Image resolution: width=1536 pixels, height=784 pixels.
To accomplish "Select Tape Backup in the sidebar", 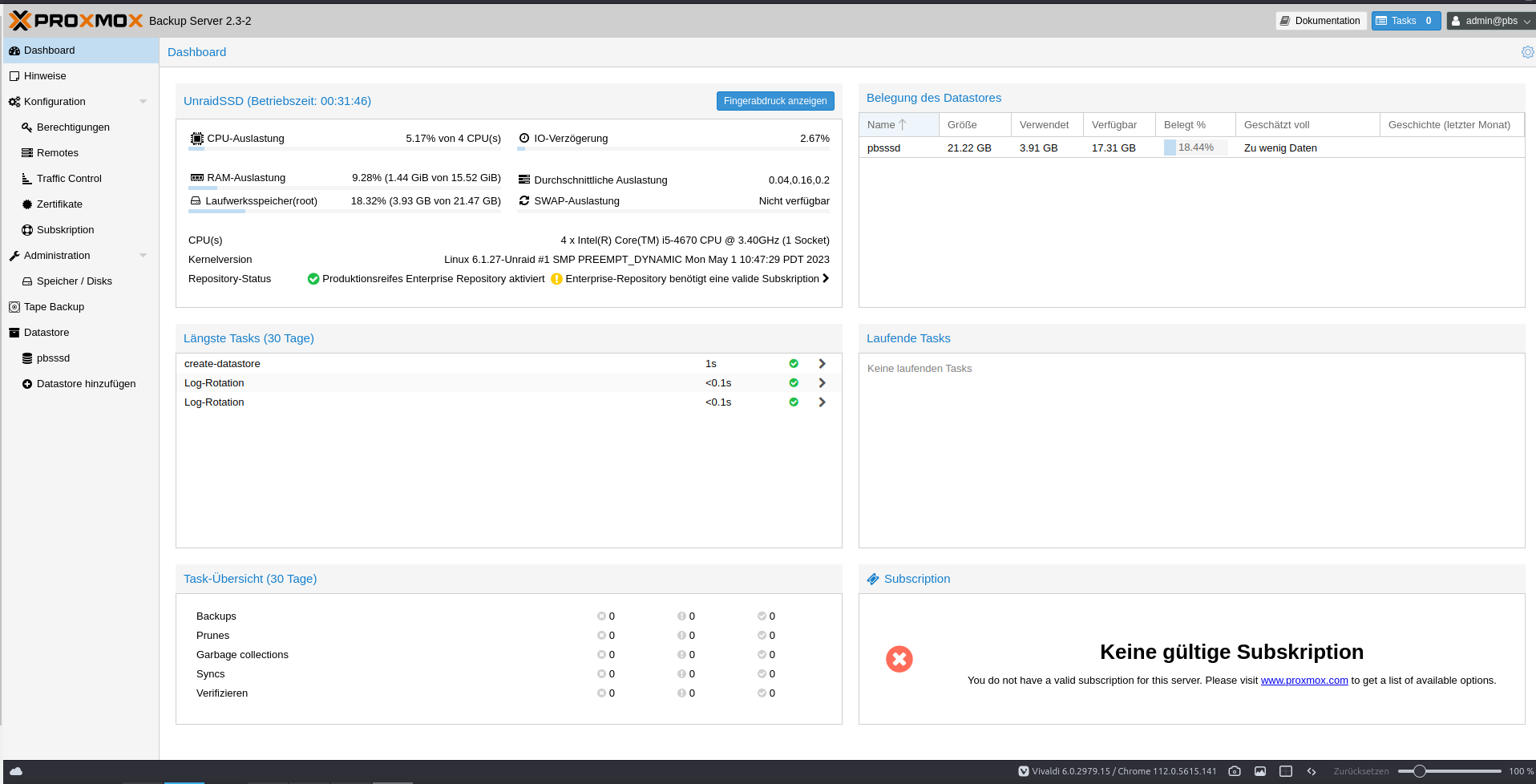I will coord(80,307).
